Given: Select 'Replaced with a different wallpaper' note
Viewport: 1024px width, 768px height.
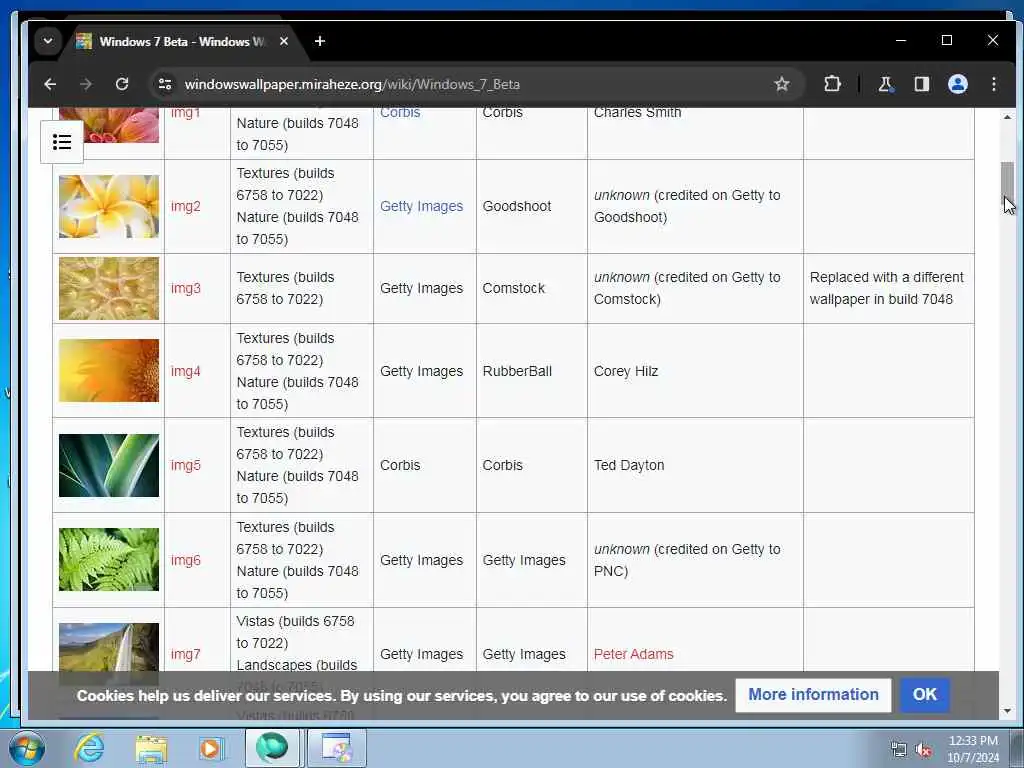Looking at the screenshot, I should pyautogui.click(x=886, y=288).
